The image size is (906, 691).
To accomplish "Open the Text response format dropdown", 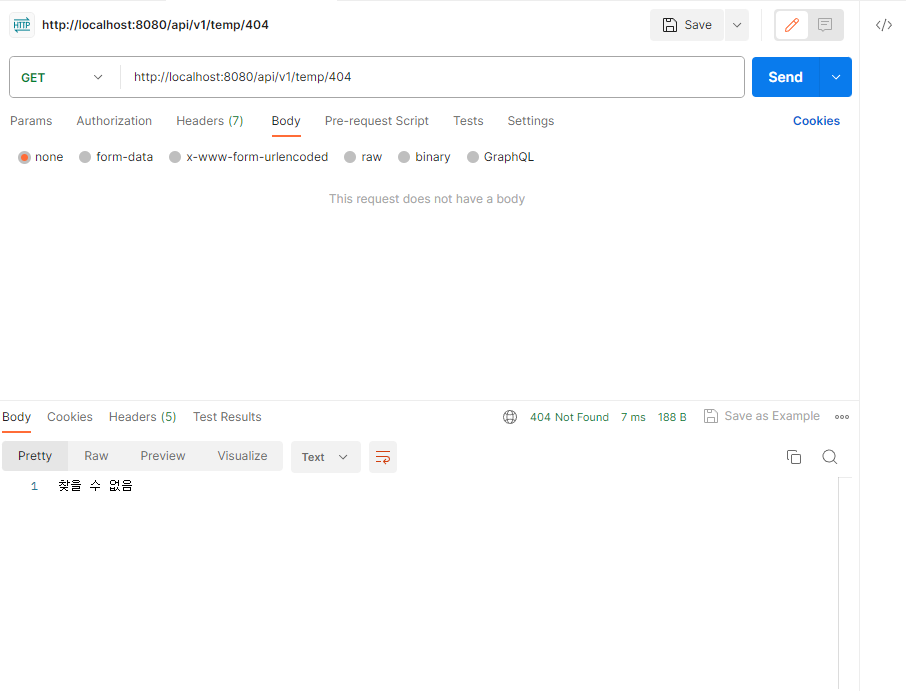I will click(x=326, y=457).
